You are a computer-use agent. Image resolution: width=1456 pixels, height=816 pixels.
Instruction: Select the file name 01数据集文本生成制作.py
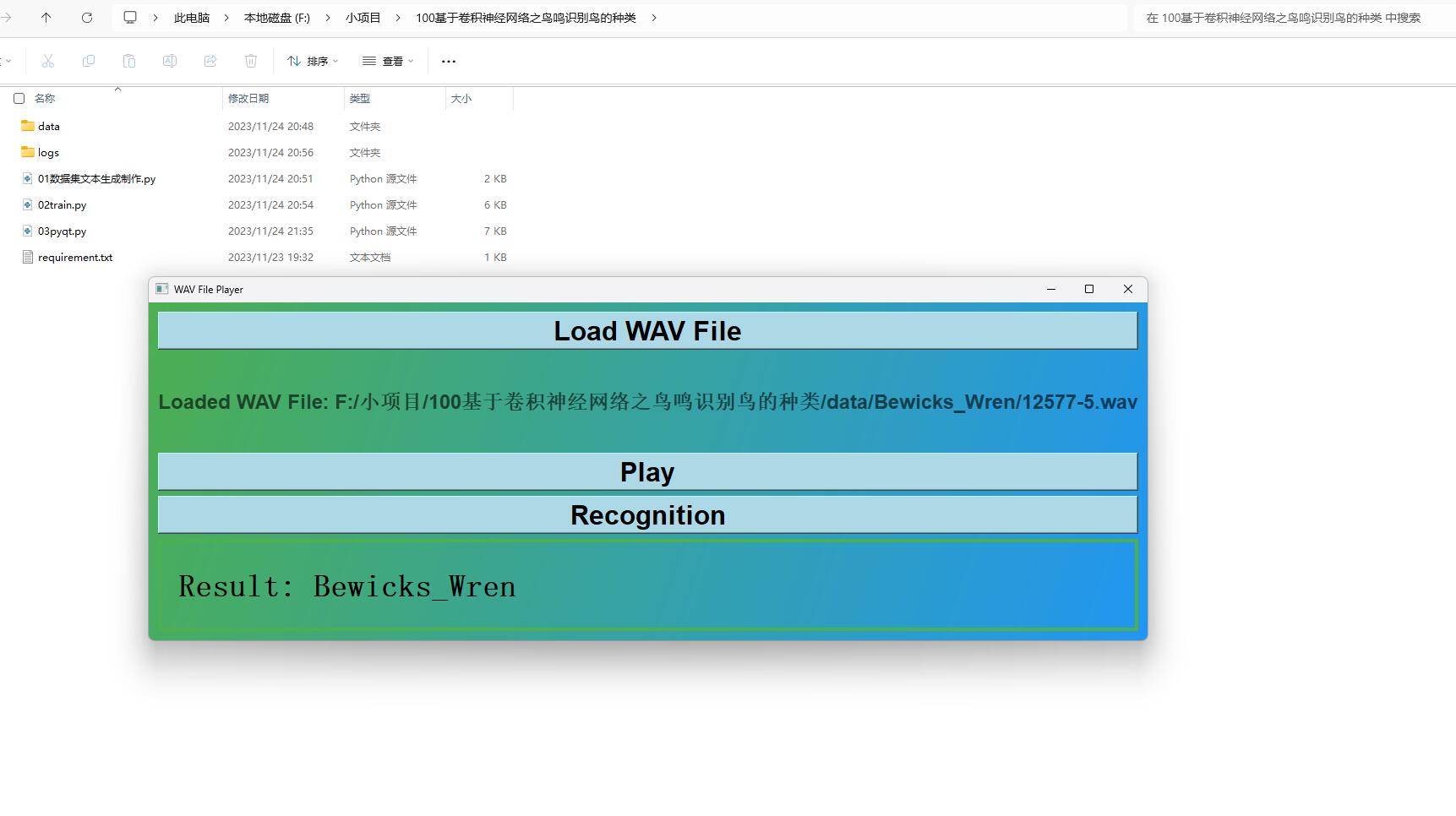(96, 178)
